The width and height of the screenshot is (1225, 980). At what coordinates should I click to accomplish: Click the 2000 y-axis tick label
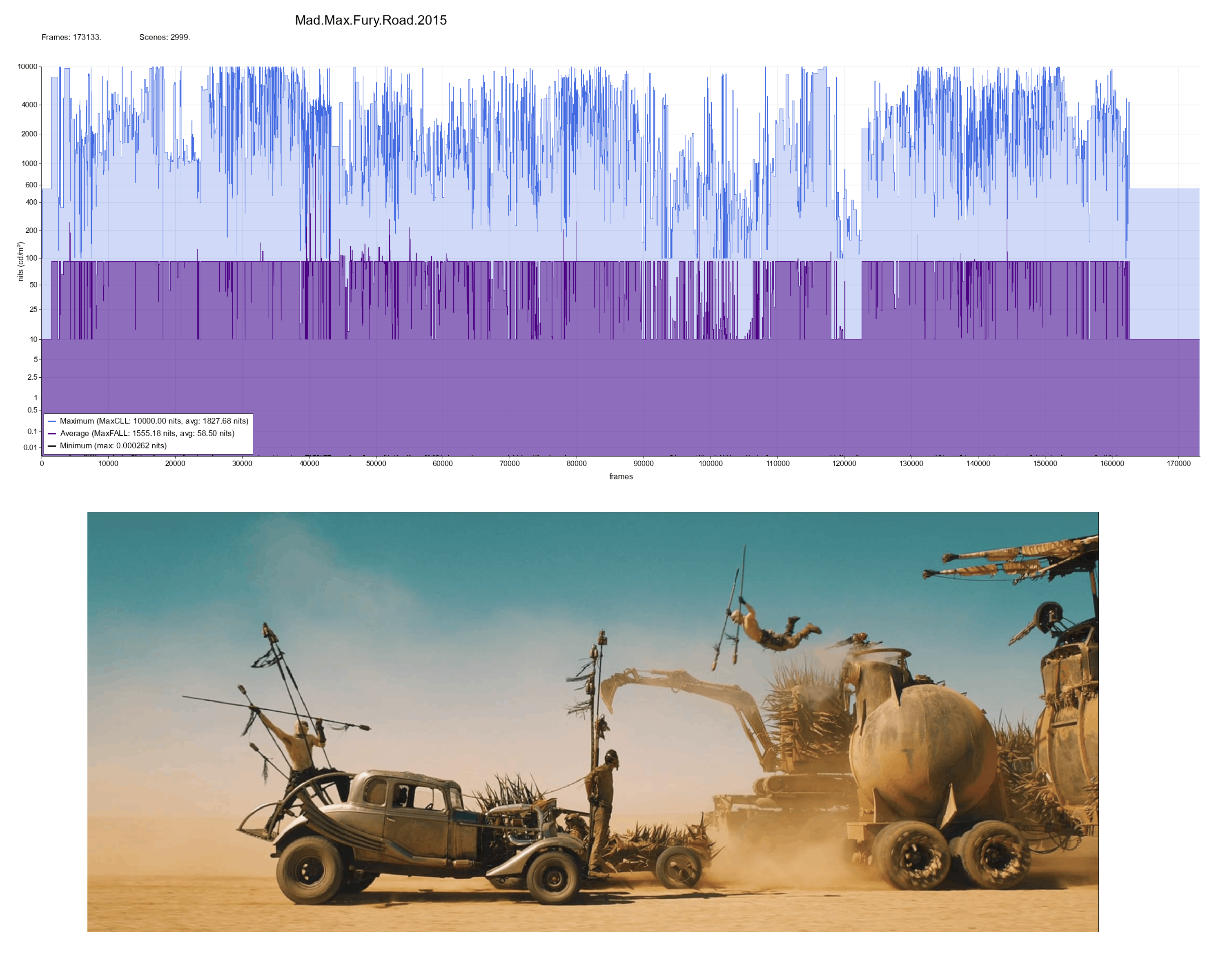tap(29, 134)
